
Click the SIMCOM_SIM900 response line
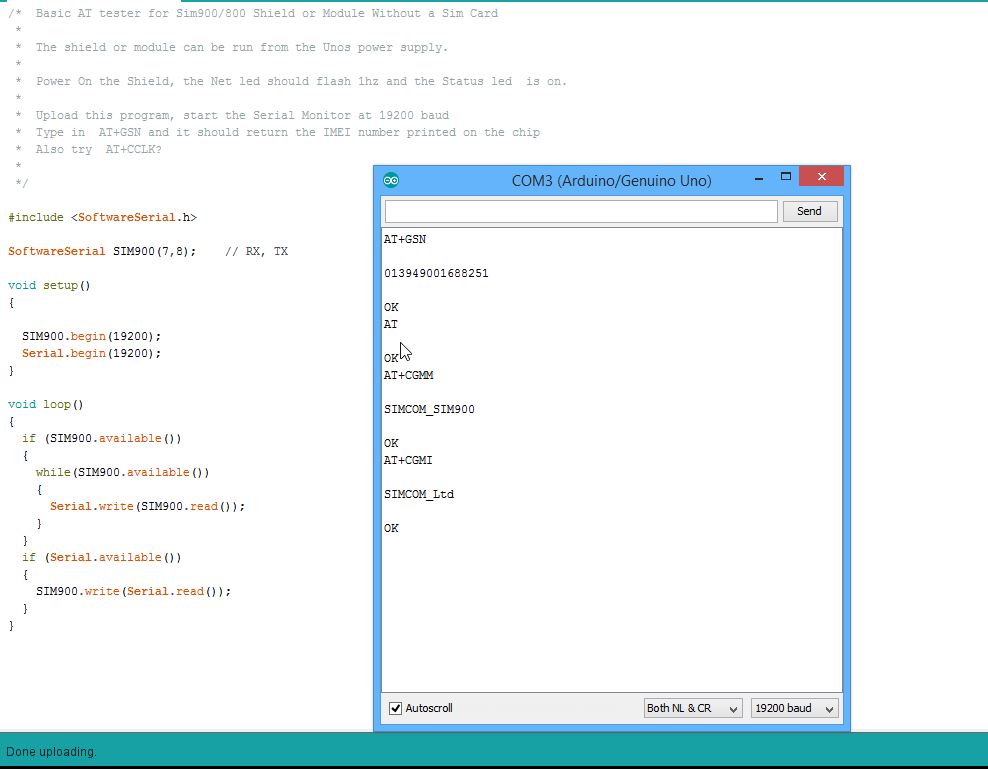[429, 409]
